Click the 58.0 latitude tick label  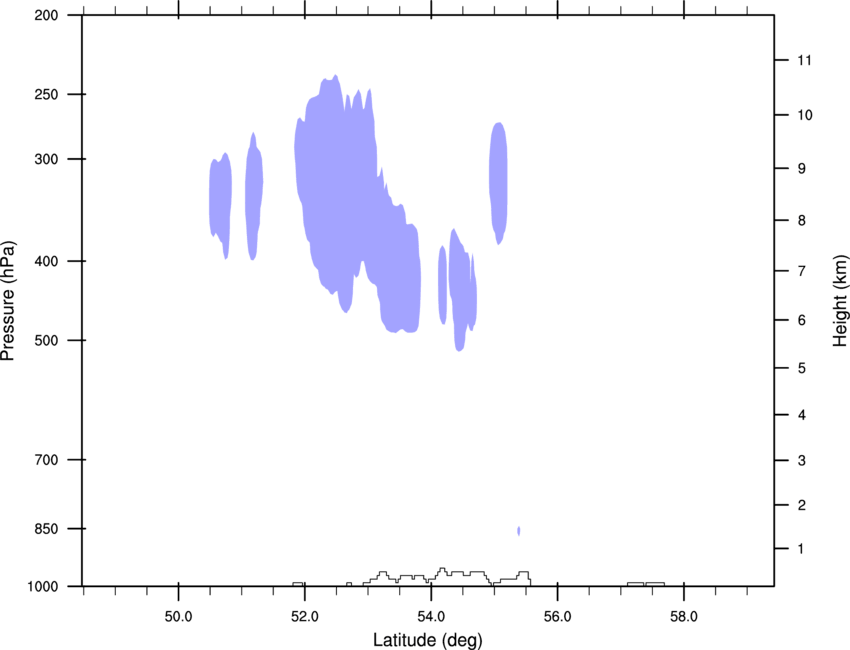click(x=684, y=617)
